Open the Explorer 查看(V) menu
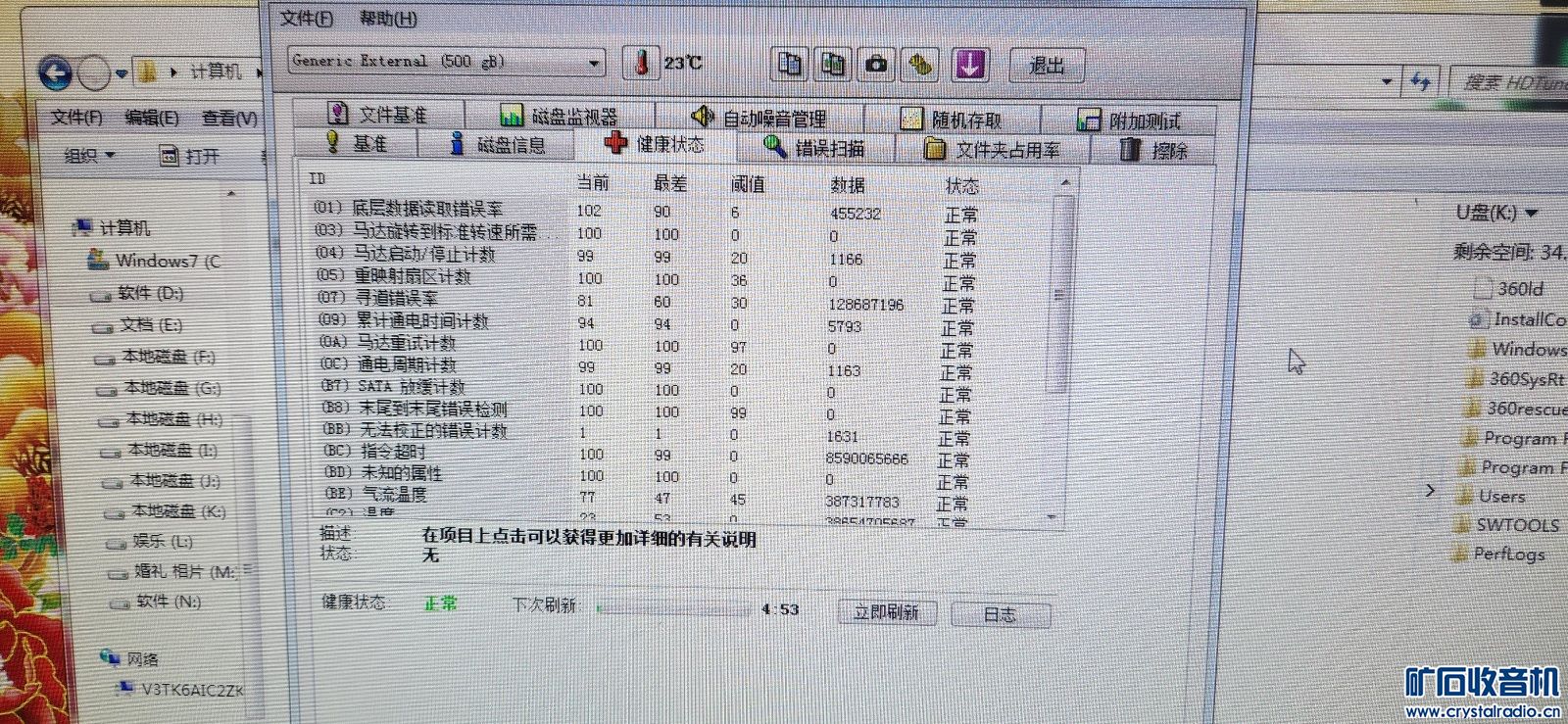 coord(229,119)
